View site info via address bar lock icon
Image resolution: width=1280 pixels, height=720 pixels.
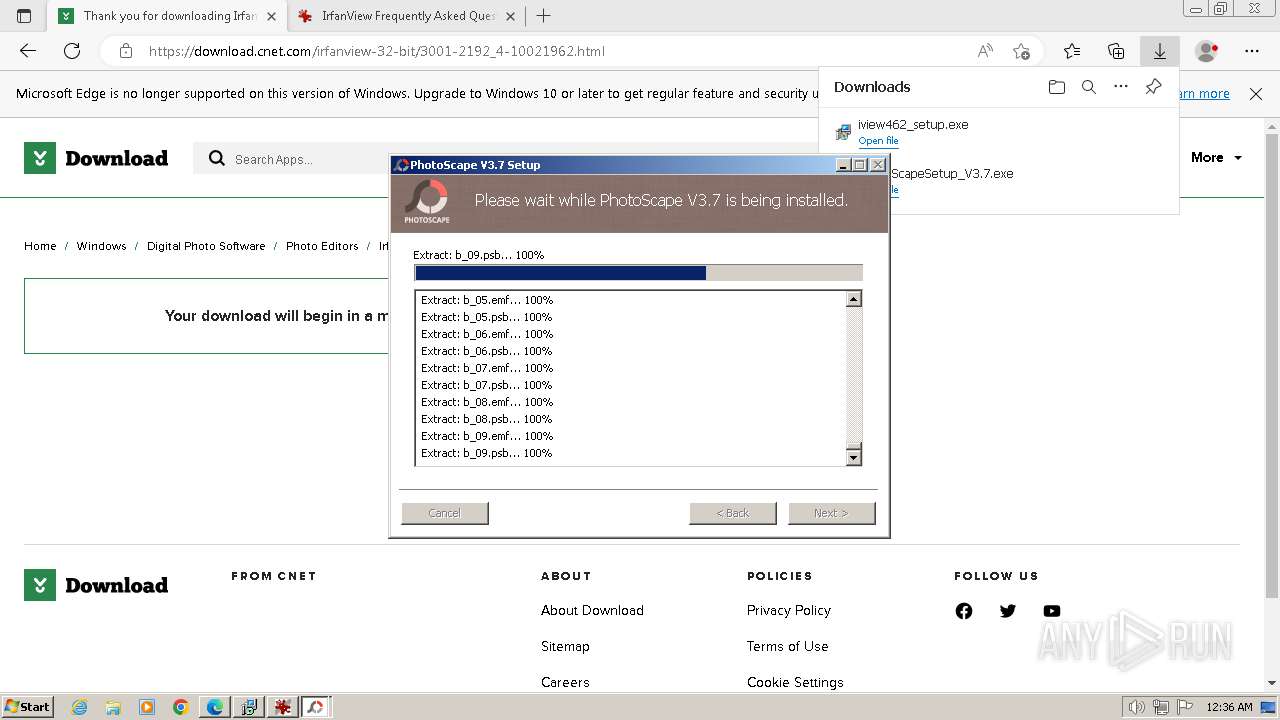tap(125, 51)
